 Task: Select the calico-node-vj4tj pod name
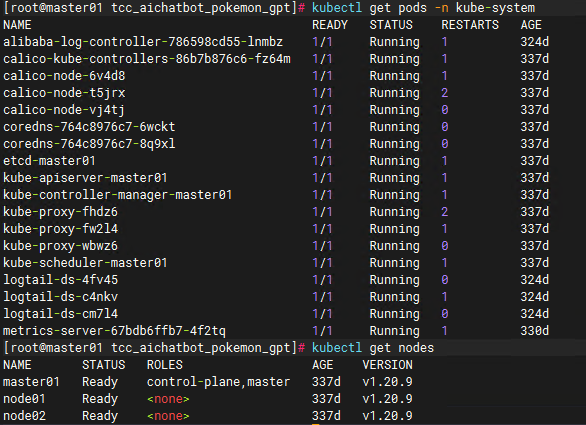[x=64, y=110]
